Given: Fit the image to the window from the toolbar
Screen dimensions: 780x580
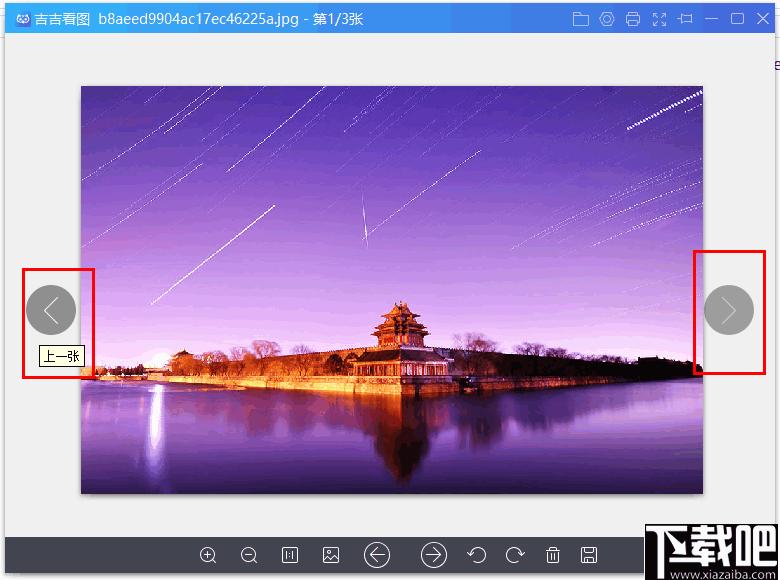Looking at the screenshot, I should (x=331, y=555).
